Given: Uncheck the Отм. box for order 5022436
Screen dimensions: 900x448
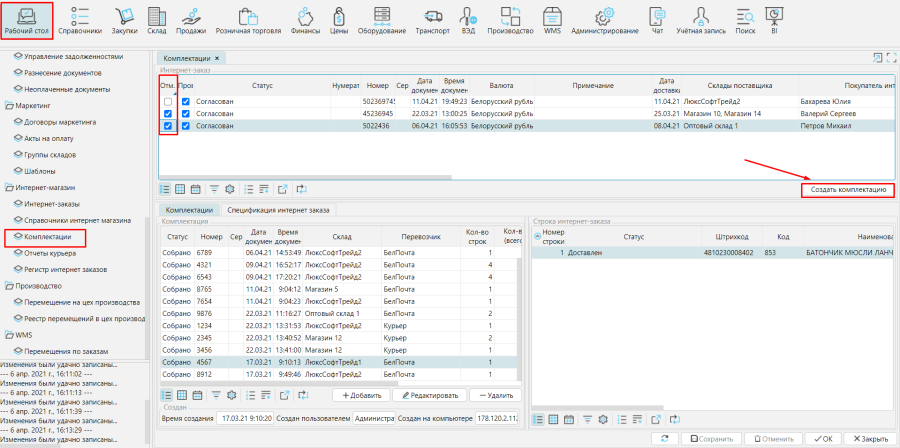Looking at the screenshot, I should click(168, 126).
